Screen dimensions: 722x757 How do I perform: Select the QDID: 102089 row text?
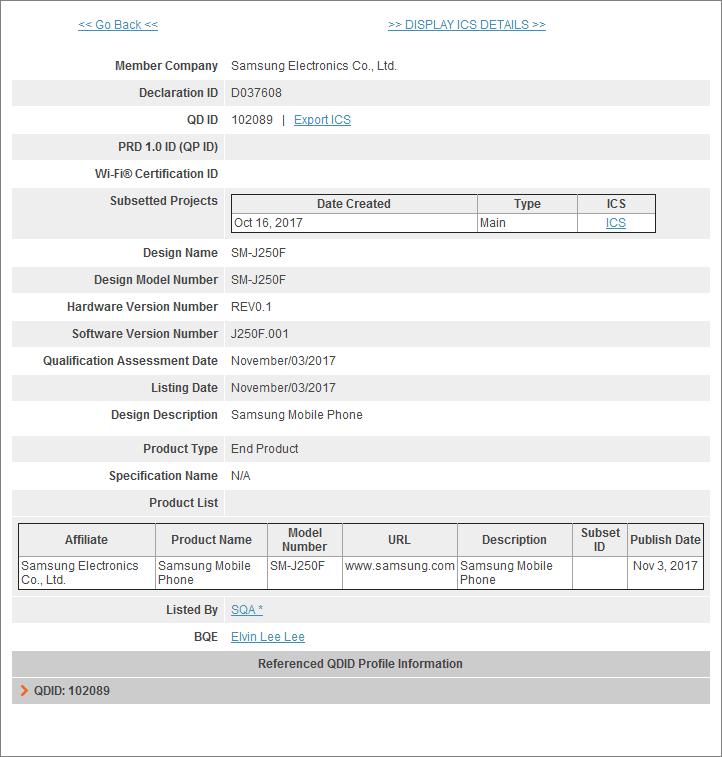(71, 691)
